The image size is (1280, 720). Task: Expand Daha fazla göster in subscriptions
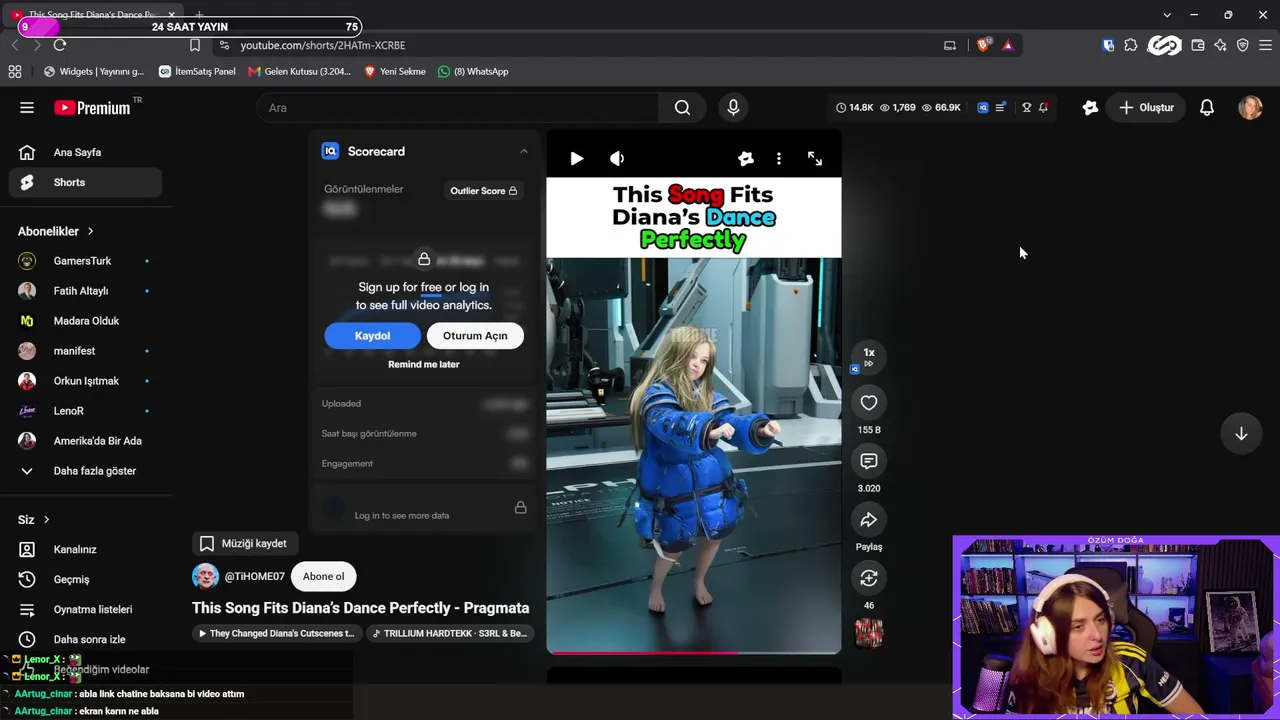[86, 471]
